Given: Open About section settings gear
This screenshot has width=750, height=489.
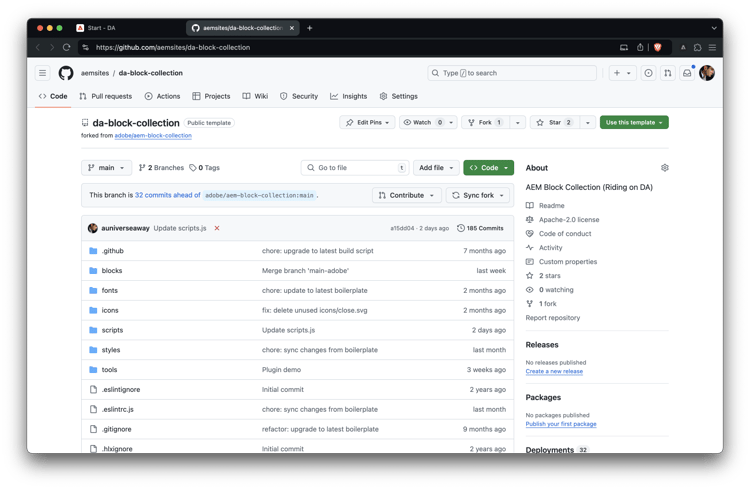Looking at the screenshot, I should click(664, 168).
